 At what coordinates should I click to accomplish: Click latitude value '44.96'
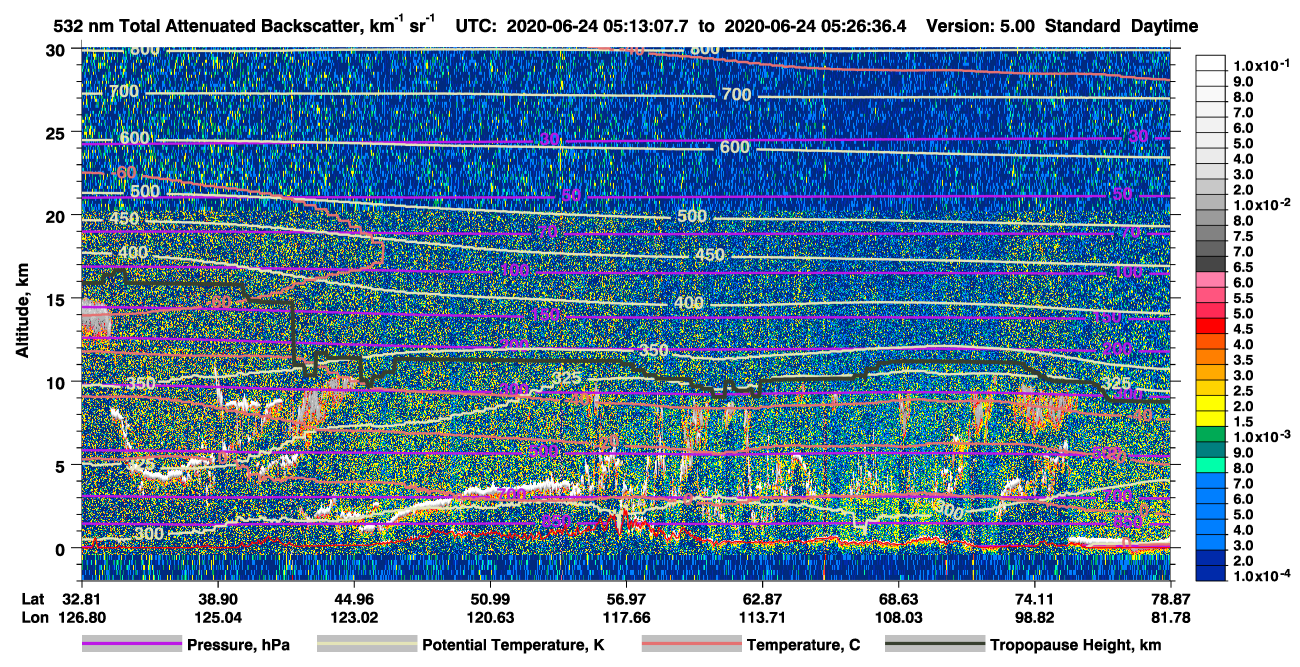pyautogui.click(x=354, y=599)
